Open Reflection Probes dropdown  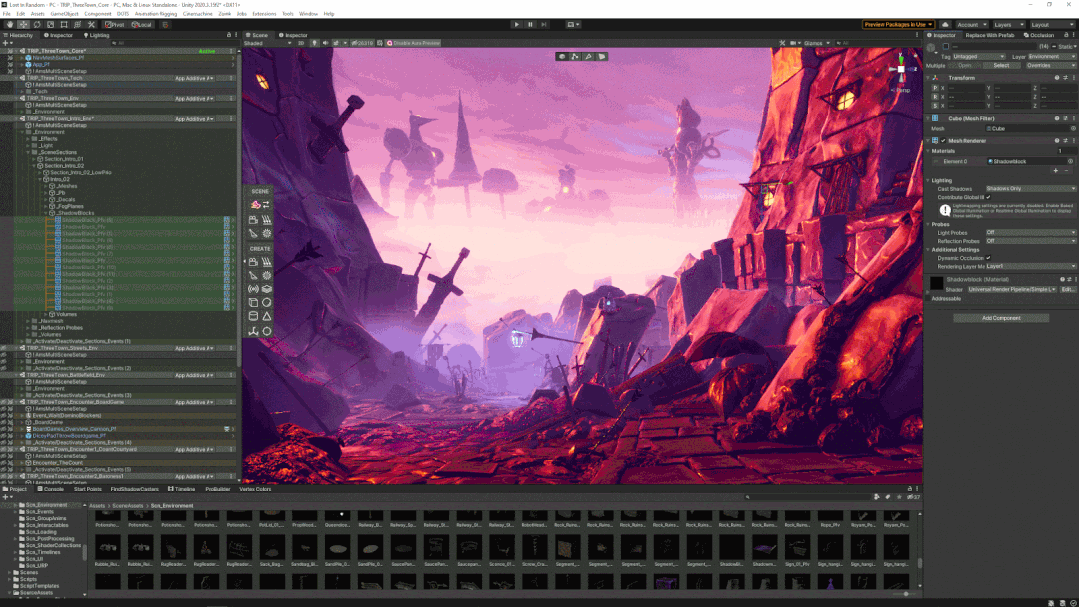(x=1030, y=241)
